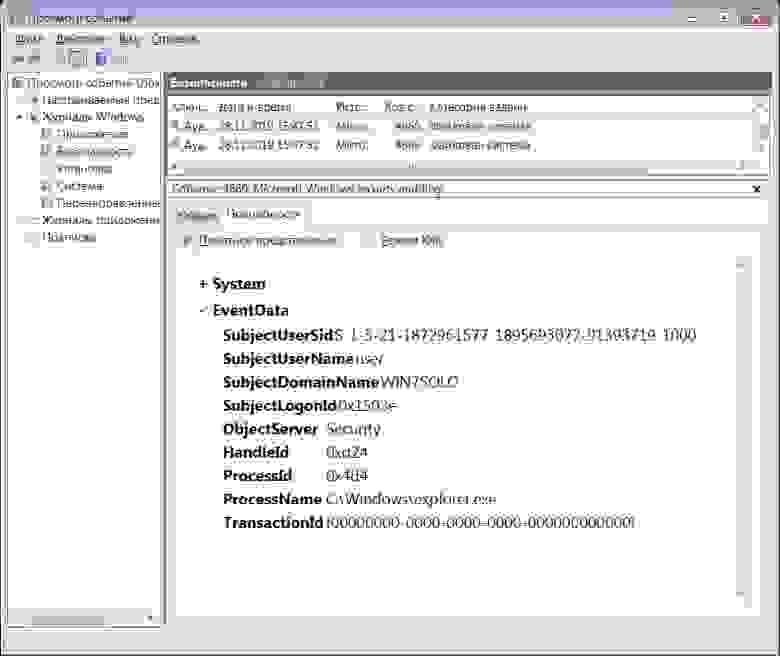Click the HandleId field label

[x=256, y=453]
